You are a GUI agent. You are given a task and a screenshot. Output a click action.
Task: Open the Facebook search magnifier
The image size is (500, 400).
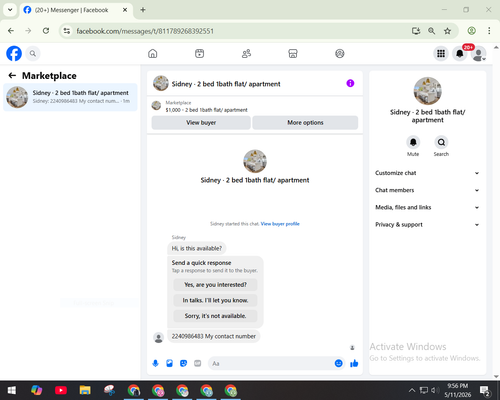[x=33, y=53]
